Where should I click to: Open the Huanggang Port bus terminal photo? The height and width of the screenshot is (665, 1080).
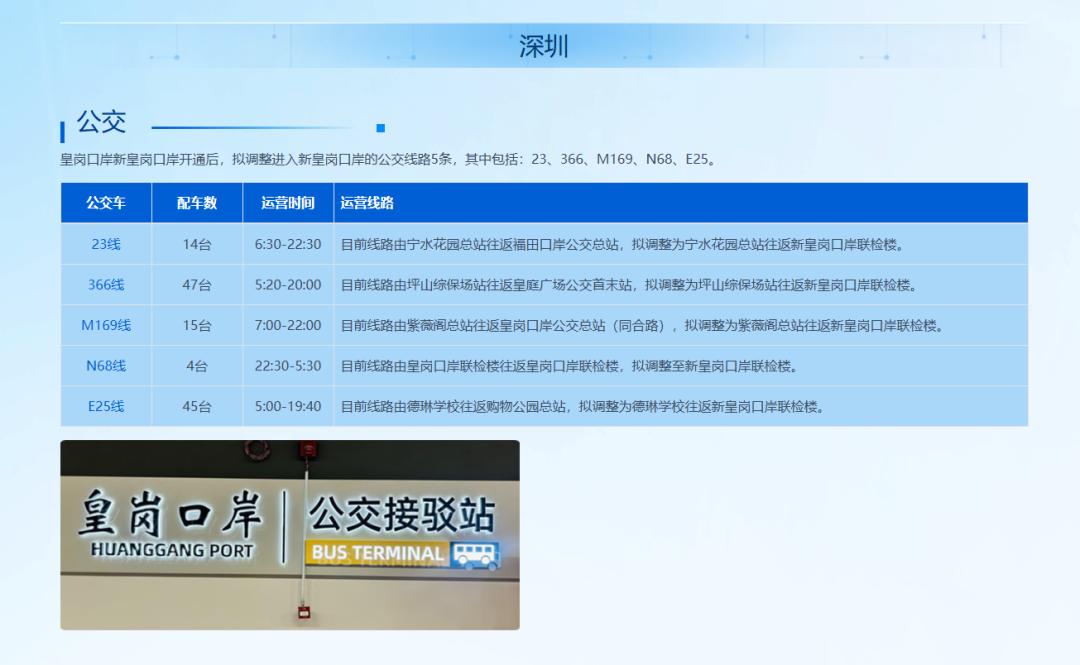290,535
